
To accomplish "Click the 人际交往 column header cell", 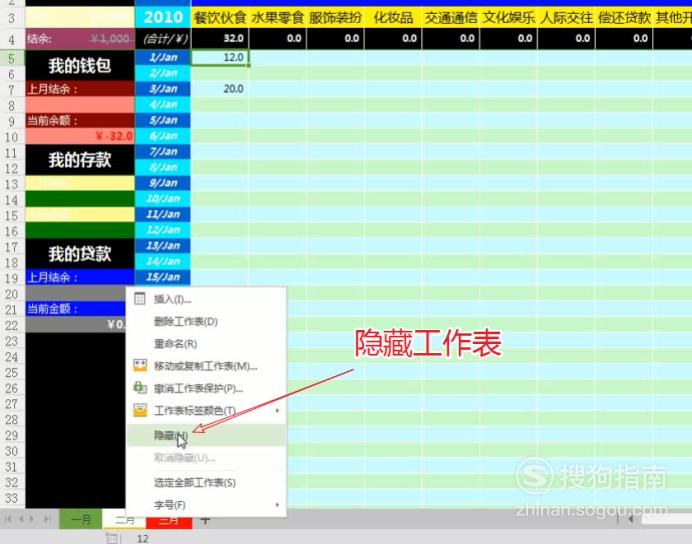I will tap(567, 17).
